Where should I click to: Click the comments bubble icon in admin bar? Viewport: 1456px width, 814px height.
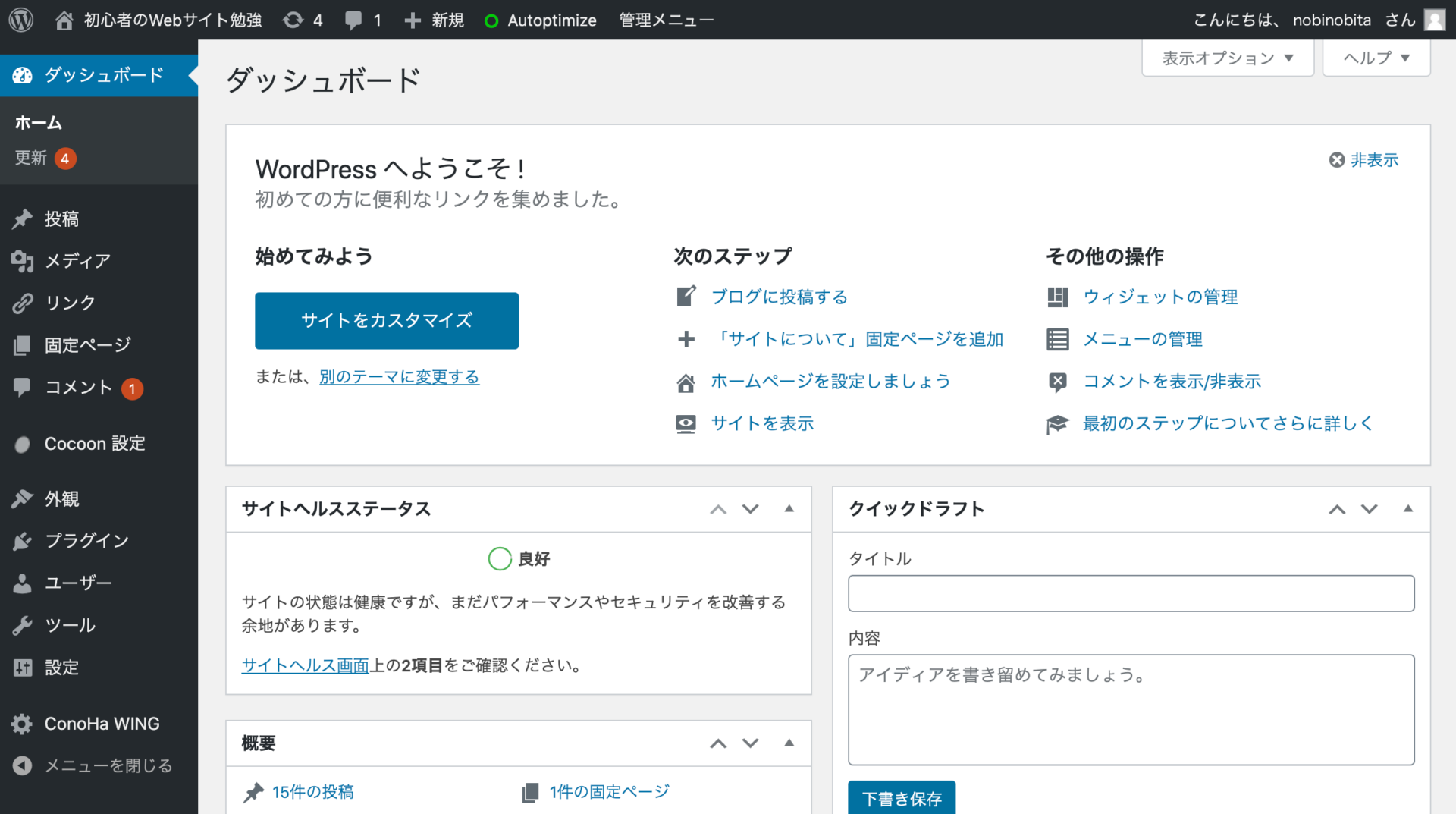tap(353, 20)
